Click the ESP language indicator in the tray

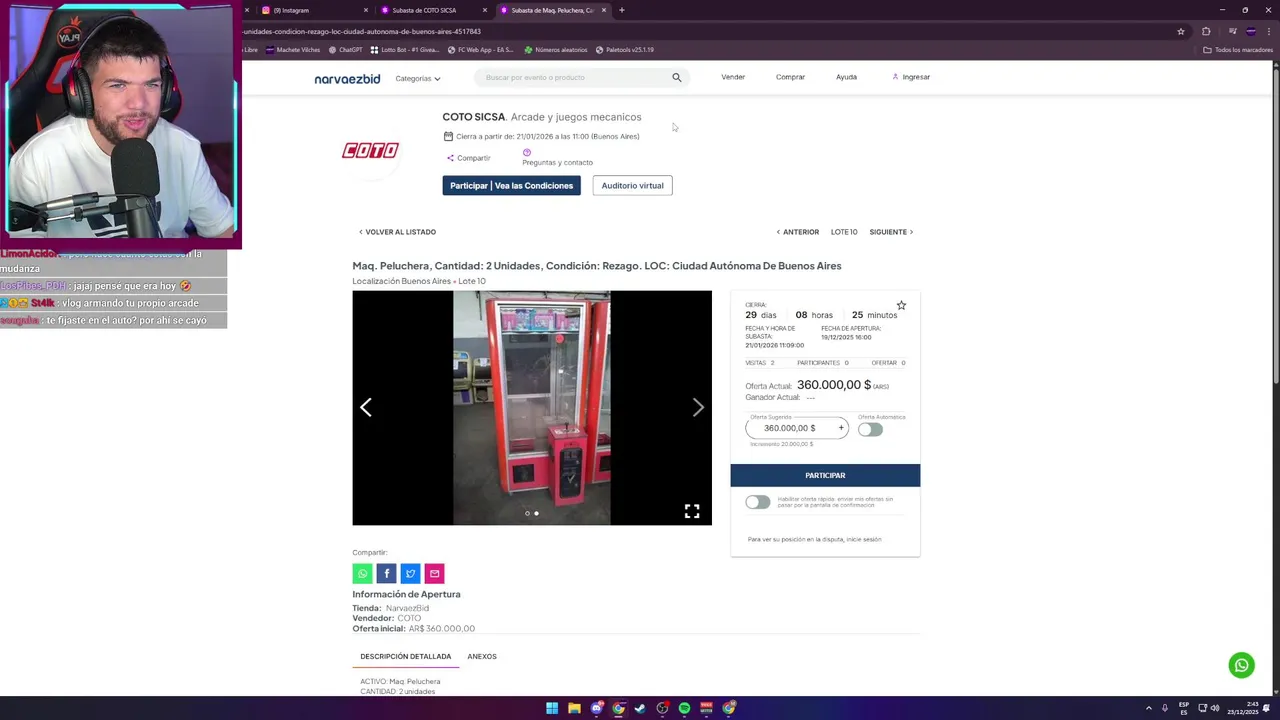(x=1184, y=708)
